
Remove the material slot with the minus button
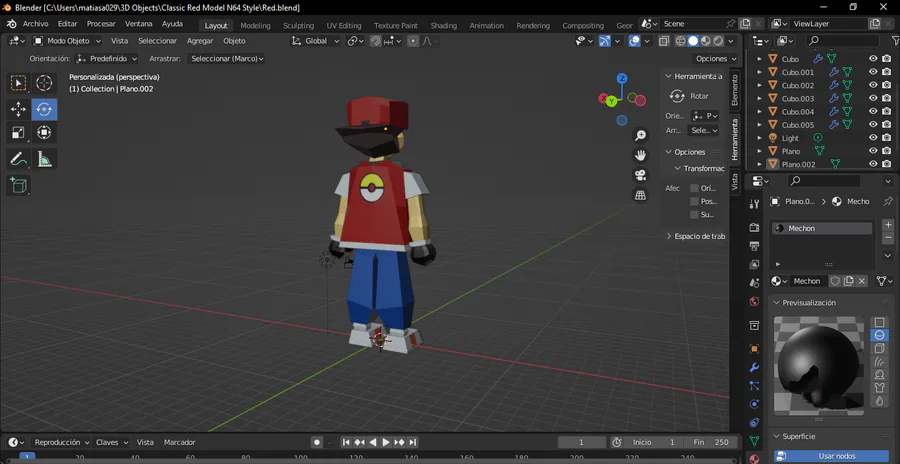pyautogui.click(x=888, y=238)
